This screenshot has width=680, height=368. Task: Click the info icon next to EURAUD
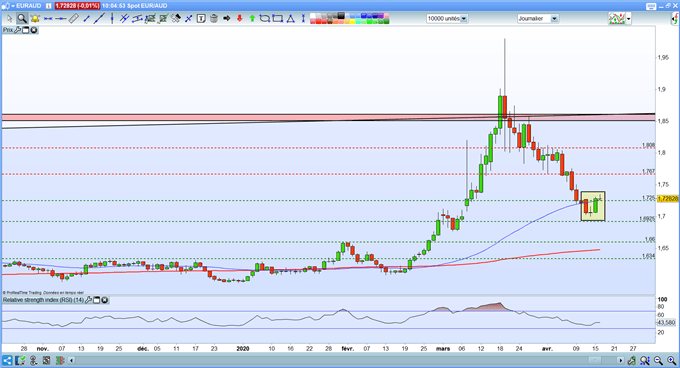tap(48, 6)
